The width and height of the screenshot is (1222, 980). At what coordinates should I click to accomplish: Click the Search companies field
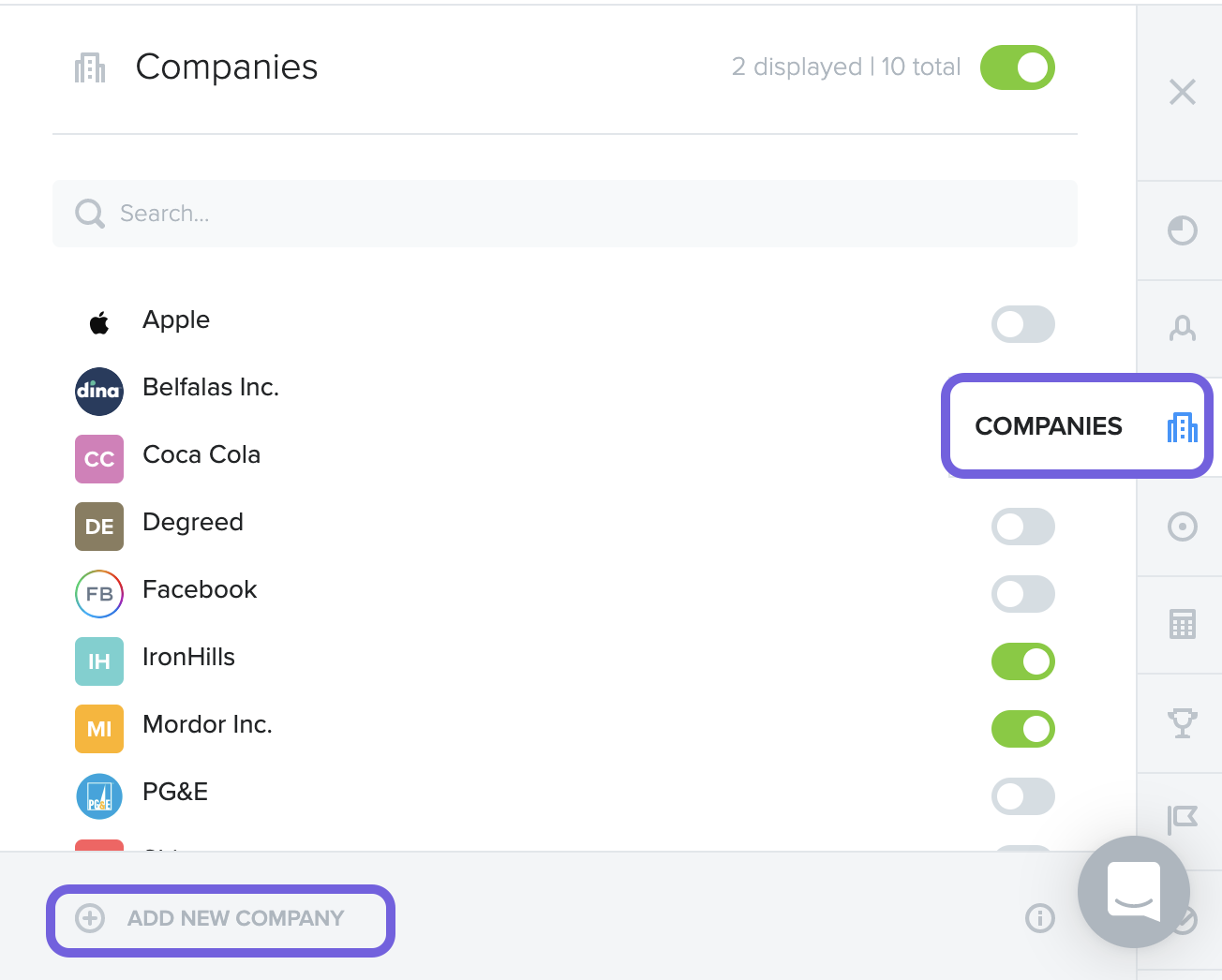point(565,214)
